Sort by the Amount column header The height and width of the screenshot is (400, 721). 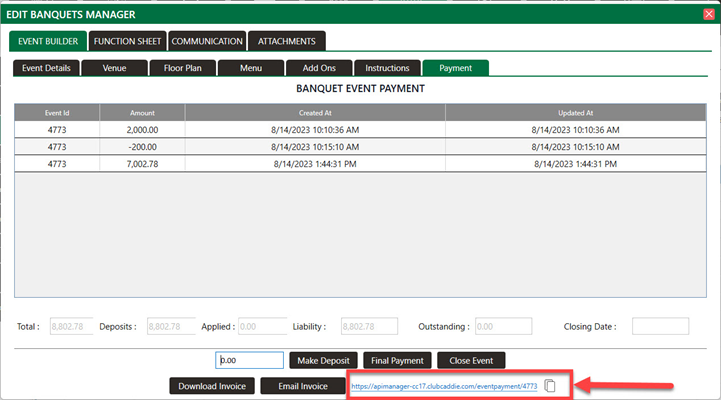pyautogui.click(x=142, y=113)
